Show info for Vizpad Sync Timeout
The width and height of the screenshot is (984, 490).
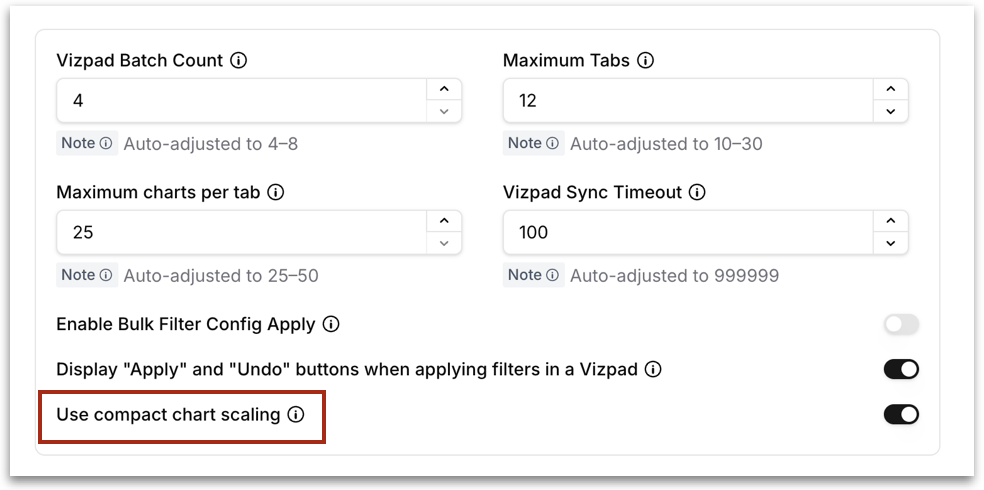tap(697, 192)
